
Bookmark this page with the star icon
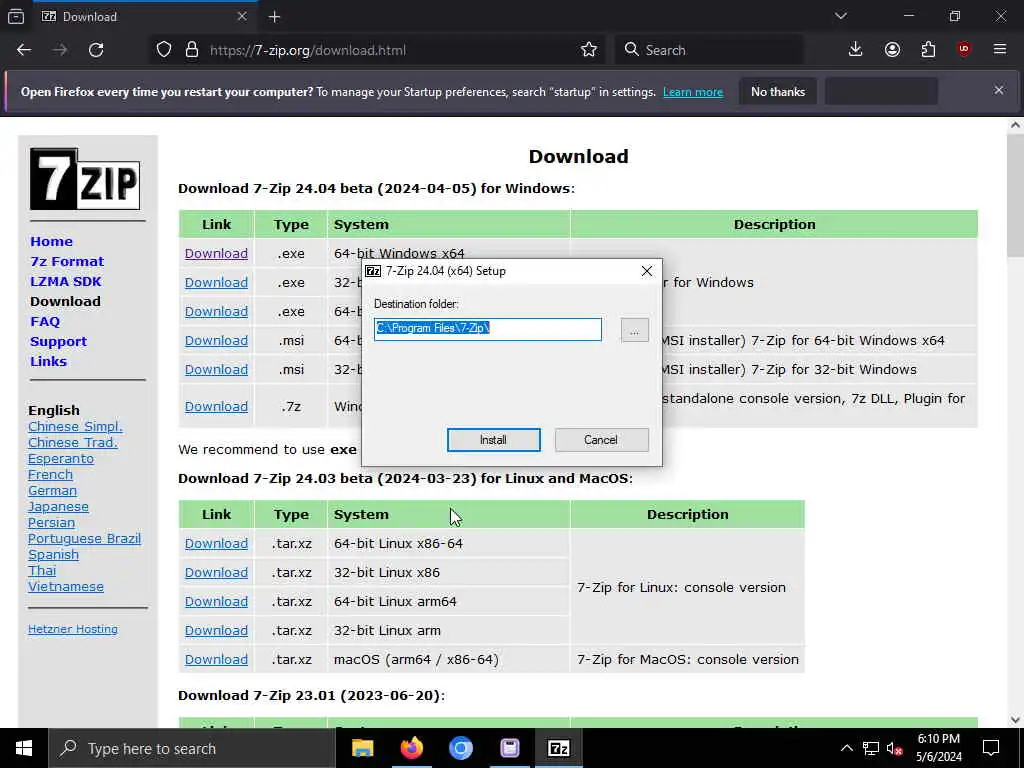(588, 50)
